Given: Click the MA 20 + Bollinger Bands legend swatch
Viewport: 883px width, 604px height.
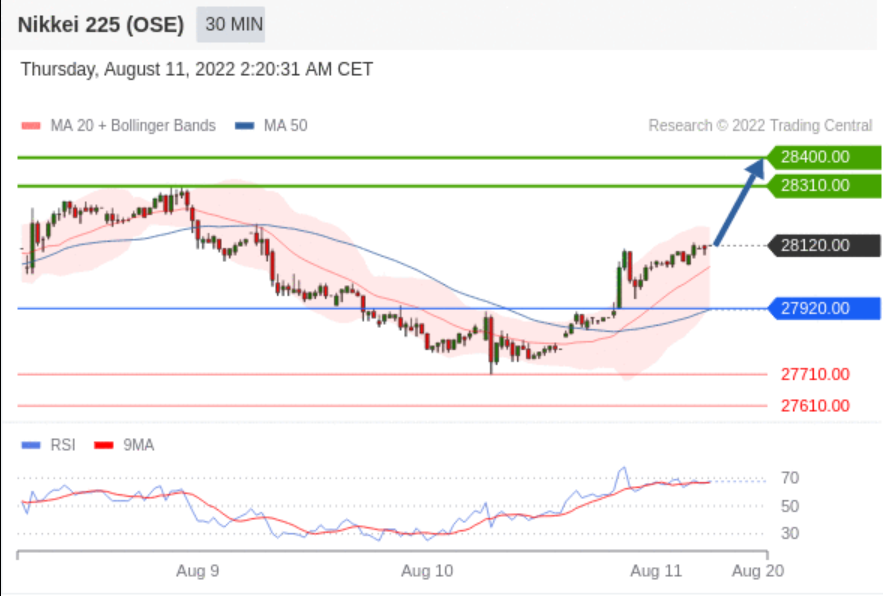Looking at the screenshot, I should (31, 126).
